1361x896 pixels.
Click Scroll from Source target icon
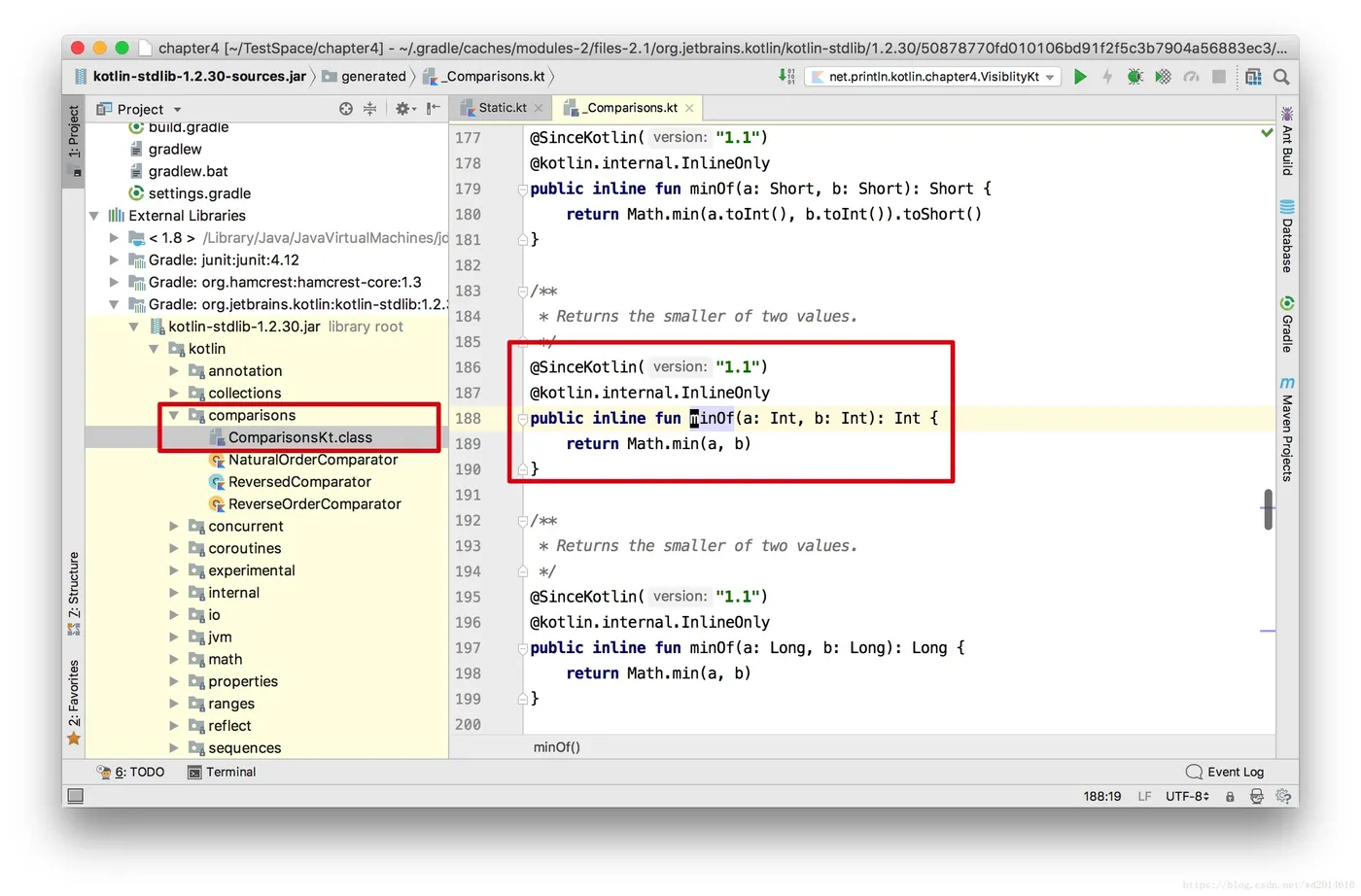pyautogui.click(x=346, y=109)
